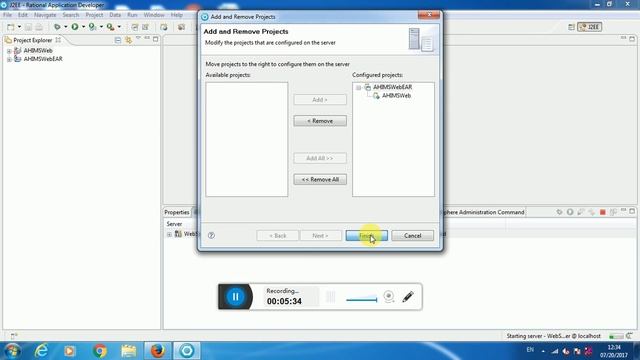The image size is (640, 360).
Task: Click the Finish button in the dialog
Action: (367, 236)
